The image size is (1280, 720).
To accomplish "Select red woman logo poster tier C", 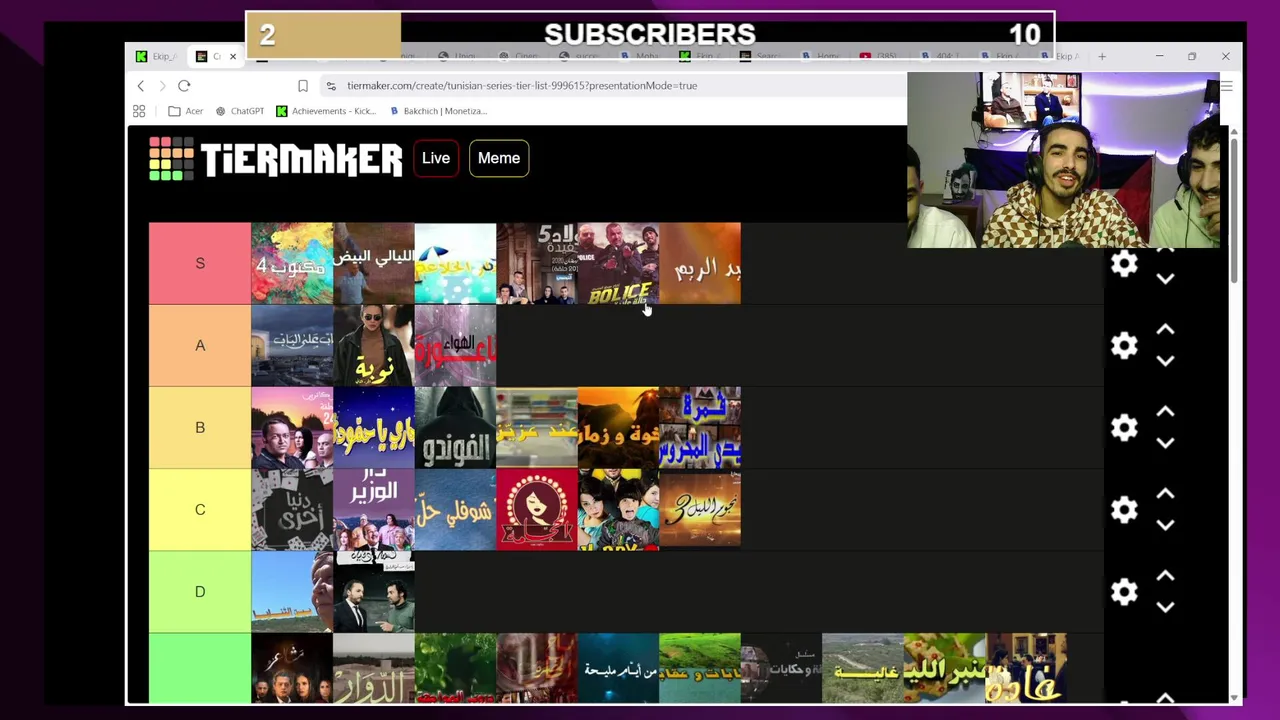I will click(537, 510).
